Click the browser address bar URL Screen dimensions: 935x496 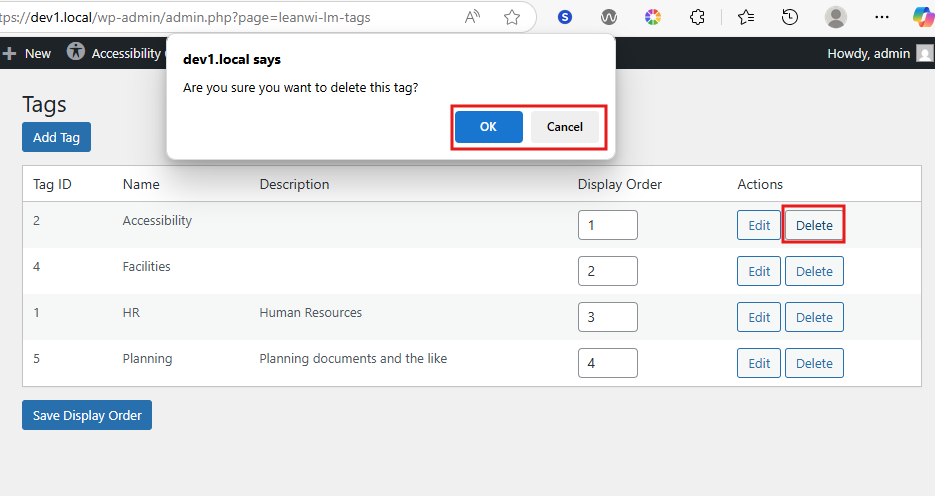tap(185, 17)
